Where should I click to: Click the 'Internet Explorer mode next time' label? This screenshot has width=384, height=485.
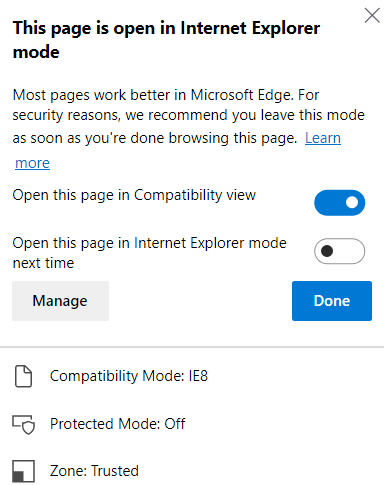[x=149, y=253]
